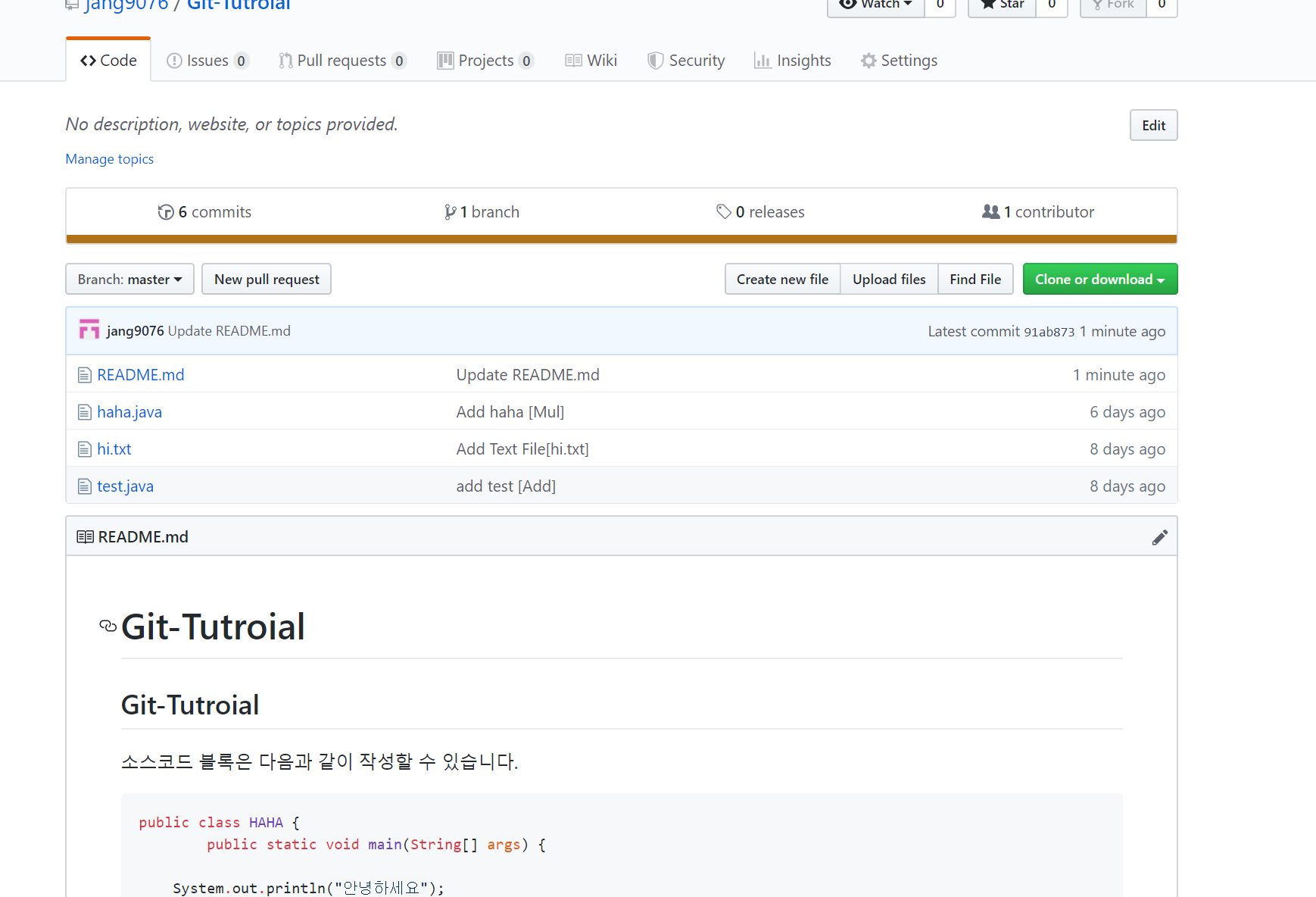View the 0 releases page

[x=760, y=212]
